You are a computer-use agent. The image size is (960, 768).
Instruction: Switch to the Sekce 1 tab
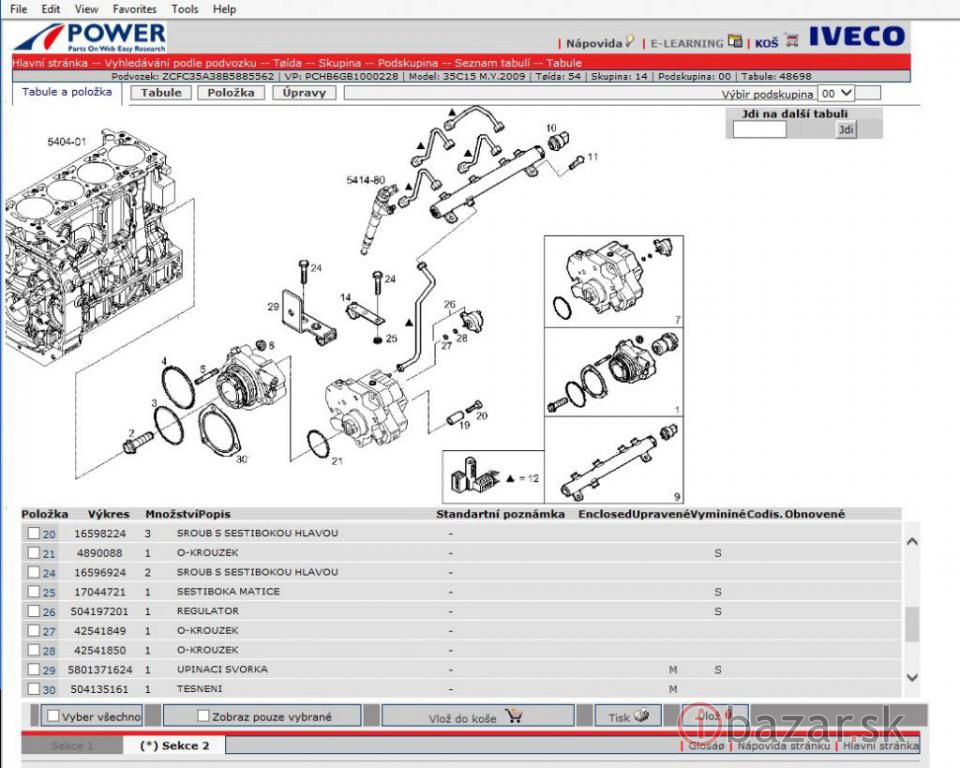click(72, 746)
